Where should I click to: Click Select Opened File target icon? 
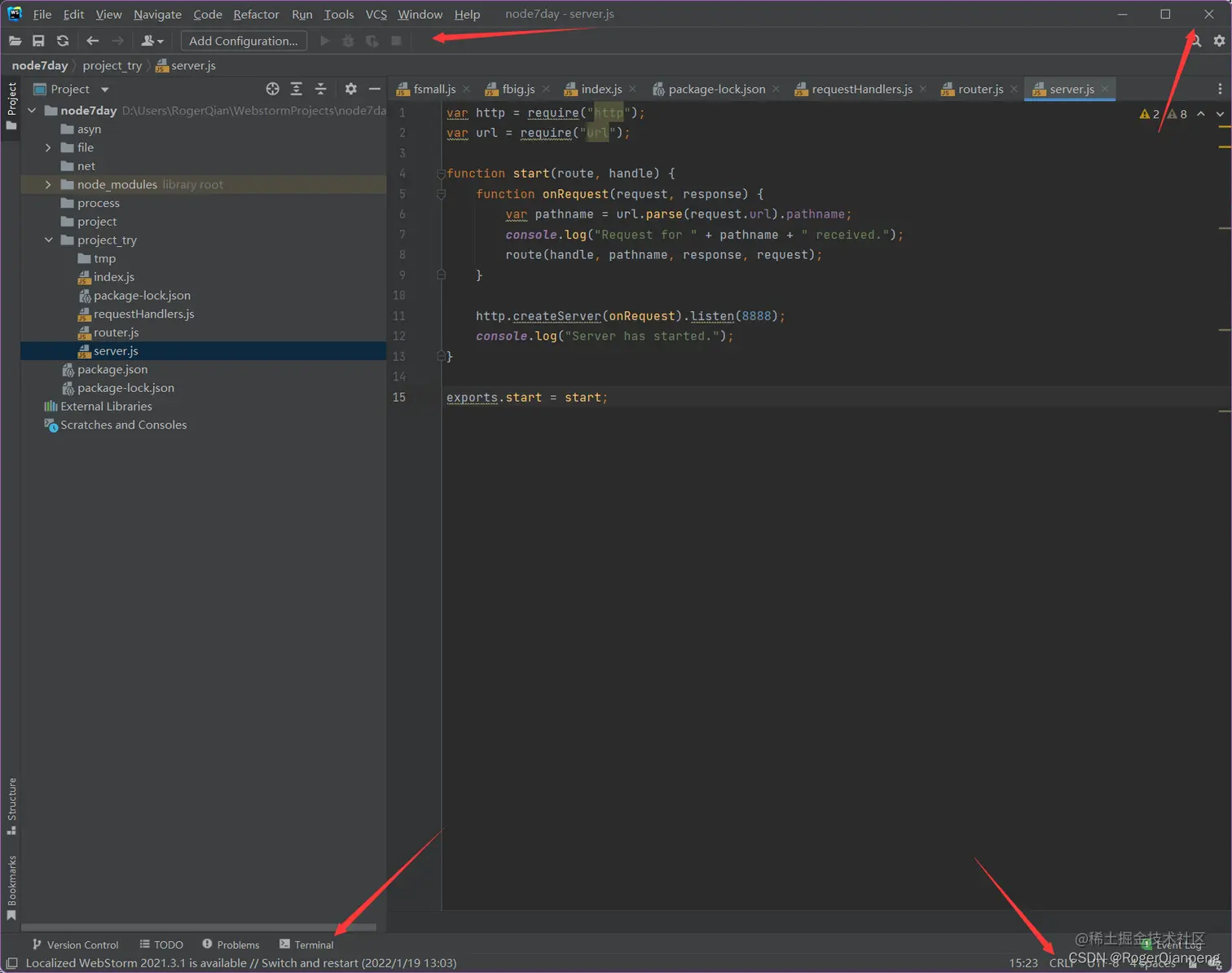(273, 89)
